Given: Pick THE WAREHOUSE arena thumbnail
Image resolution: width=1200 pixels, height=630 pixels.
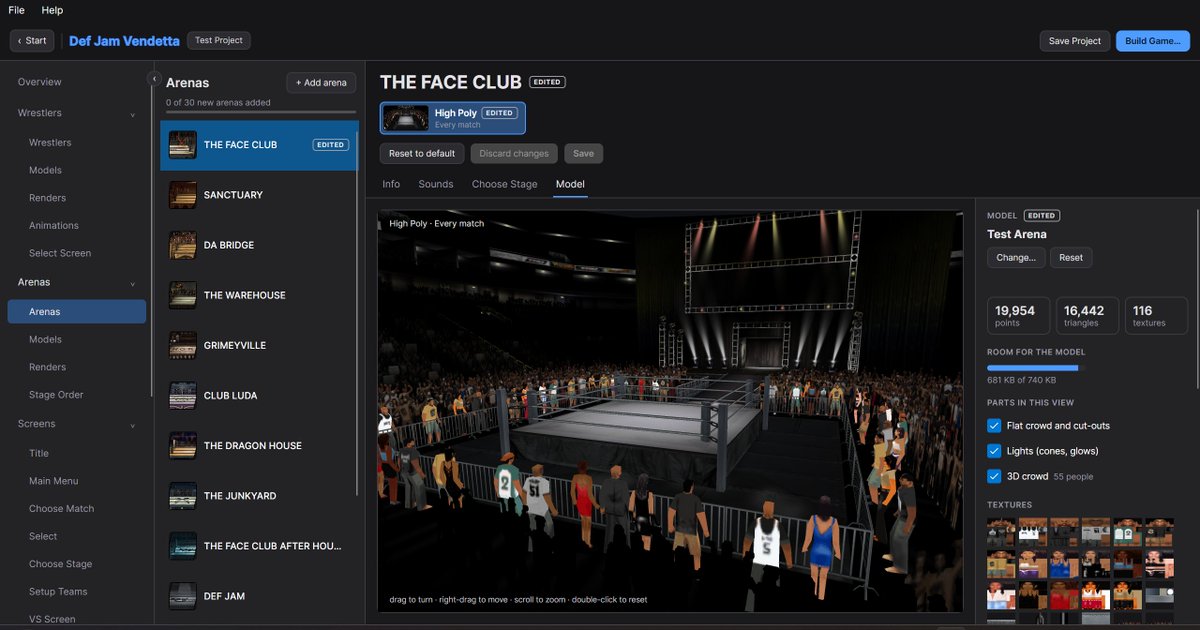Looking at the screenshot, I should pos(182,295).
